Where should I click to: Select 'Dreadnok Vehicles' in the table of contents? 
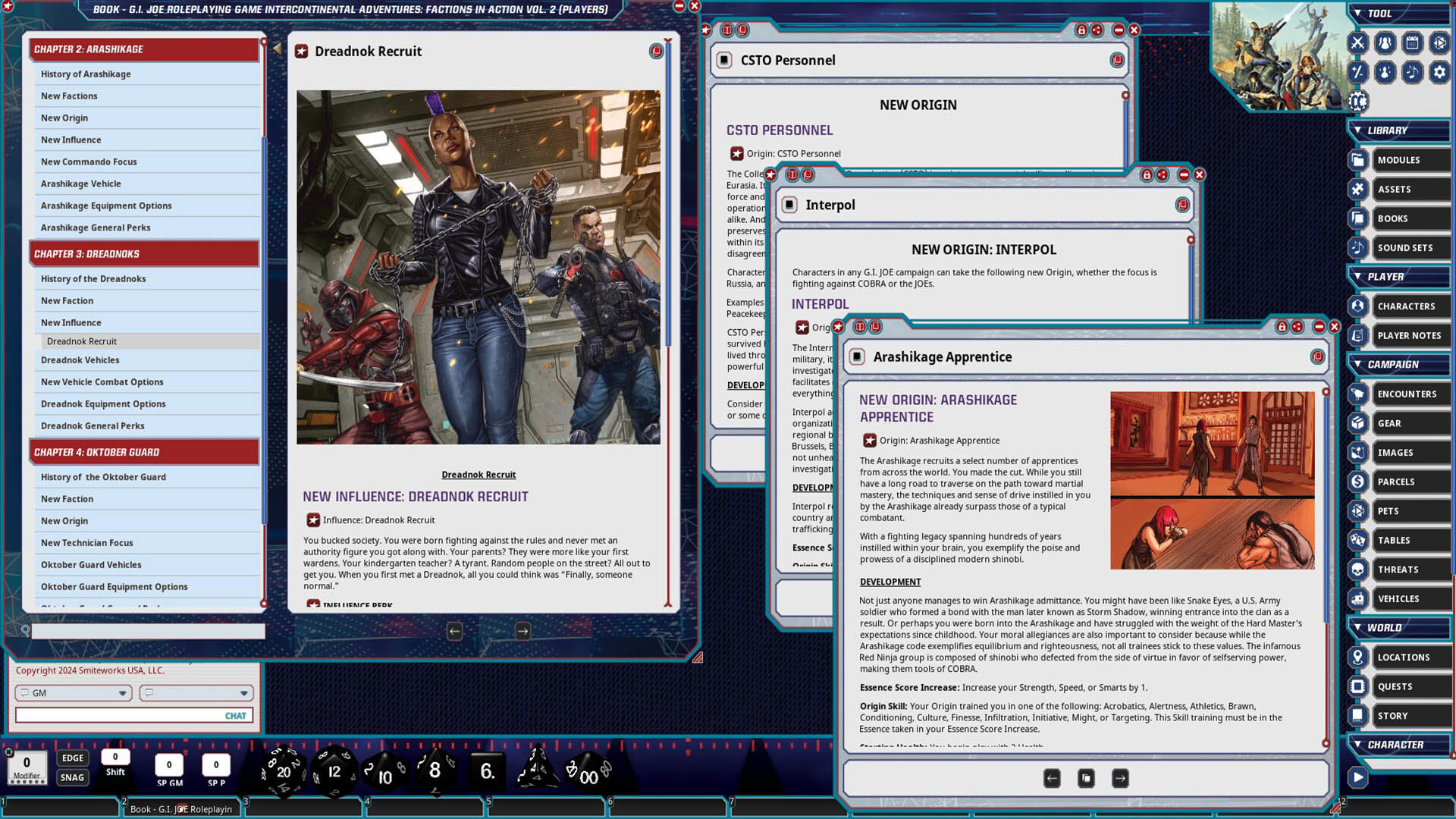coord(80,359)
